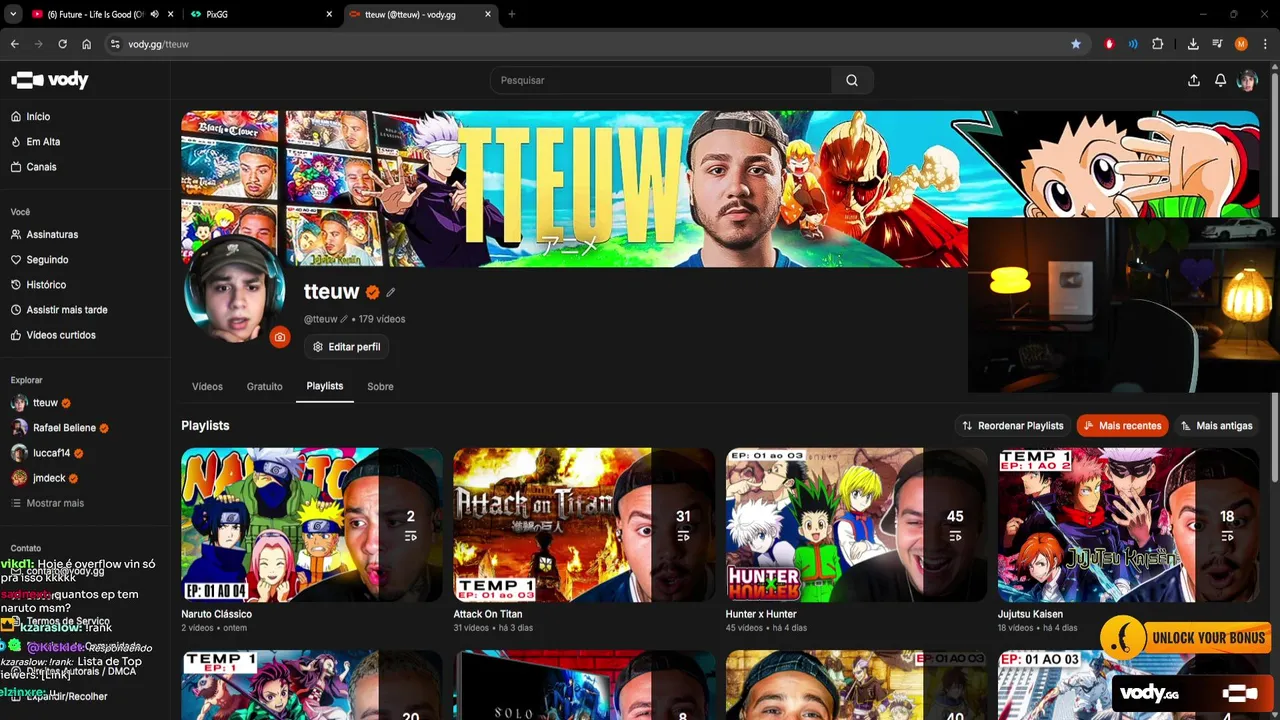Viewport: 1280px width, 720px height.
Task: Switch to the Vídeos tab
Action: tap(207, 387)
